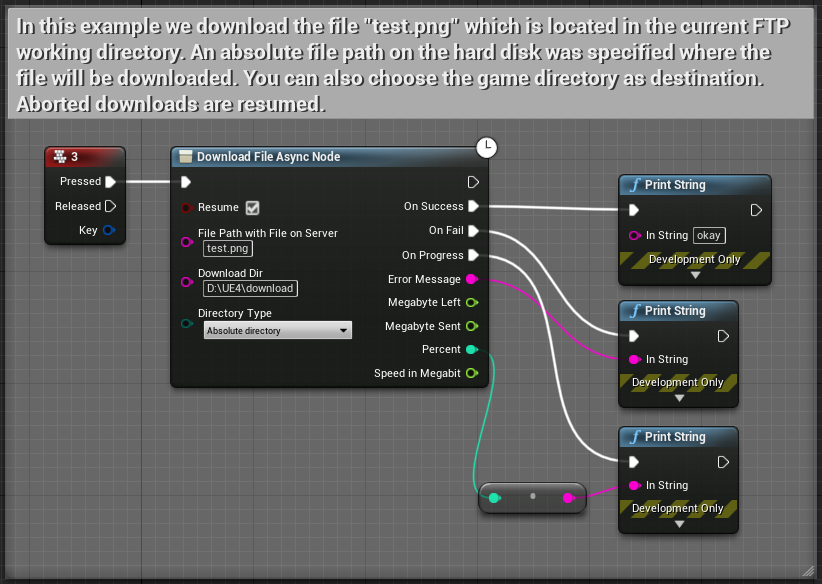
Task: Click the latent clock icon on Download node
Action: tap(486, 148)
